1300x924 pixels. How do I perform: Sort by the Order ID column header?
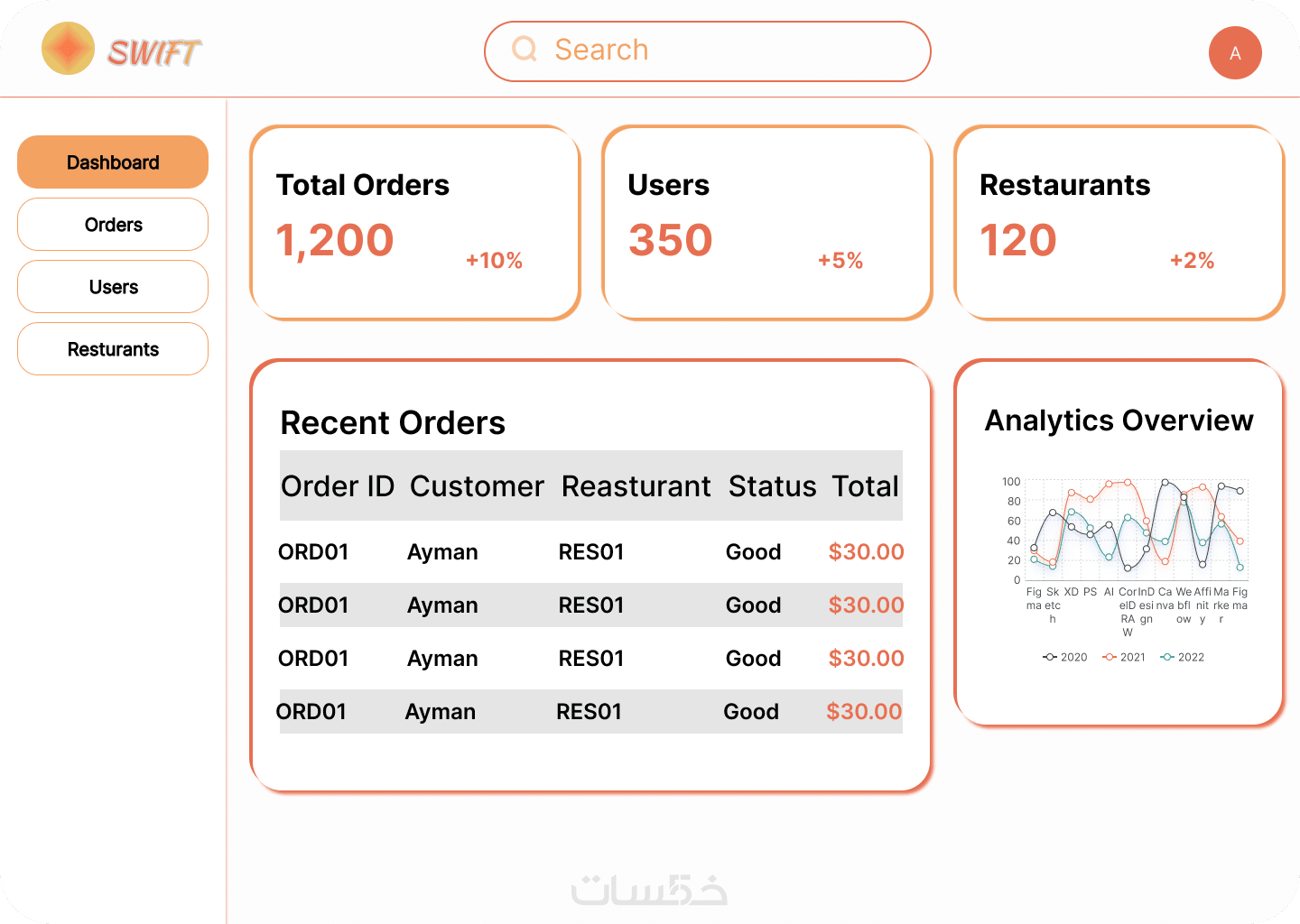338,486
